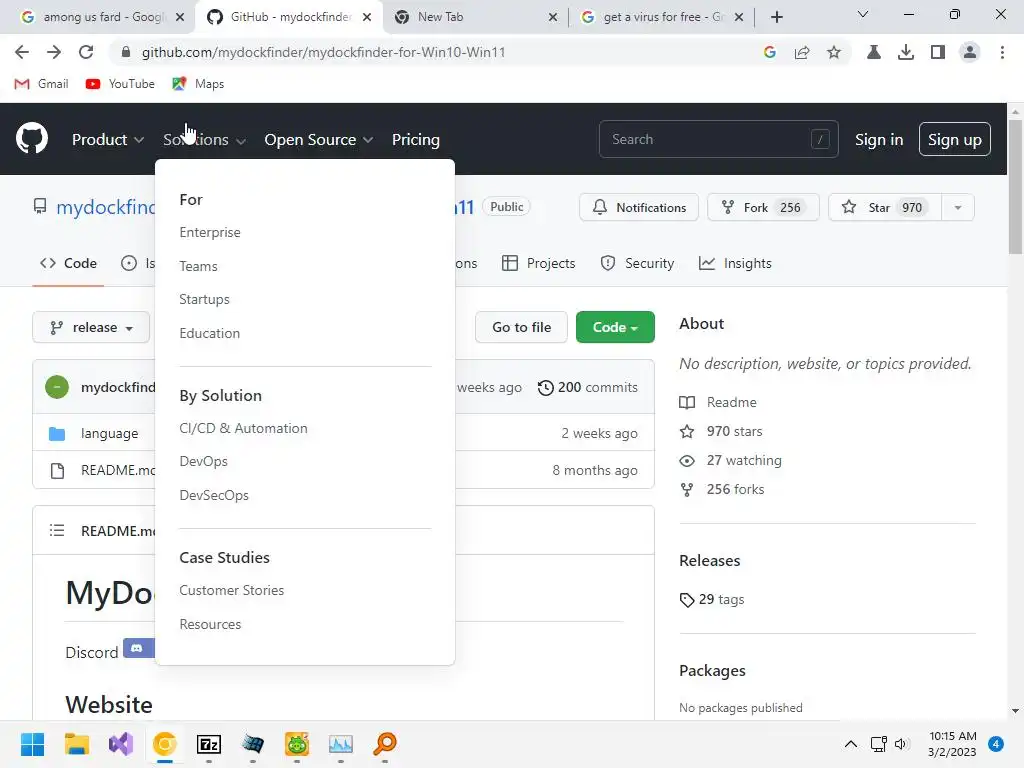Open Chrome Labs flask icon

click(x=874, y=52)
